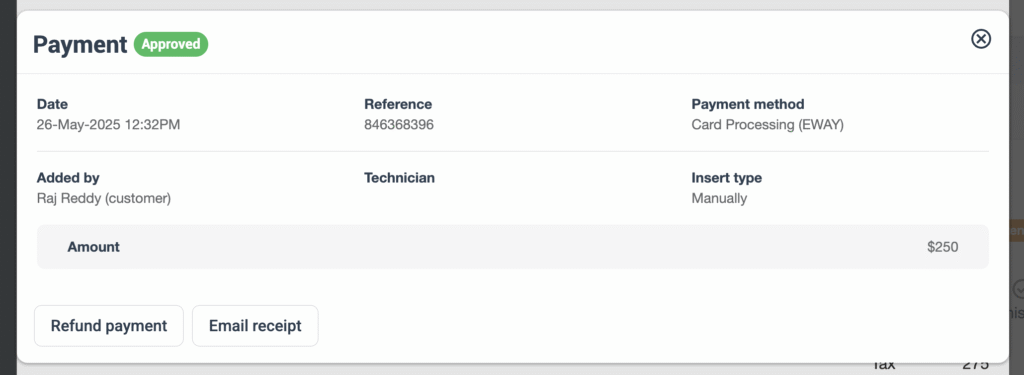
Task: Click the Added by heading label
Action: click(x=68, y=178)
